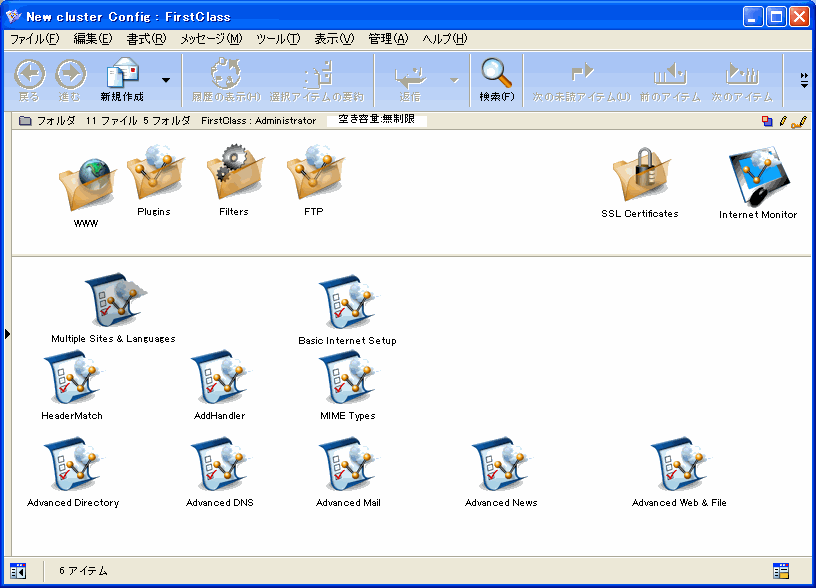Image resolution: width=816 pixels, height=588 pixels.
Task: Open the Filters folder icon
Action: click(x=234, y=173)
